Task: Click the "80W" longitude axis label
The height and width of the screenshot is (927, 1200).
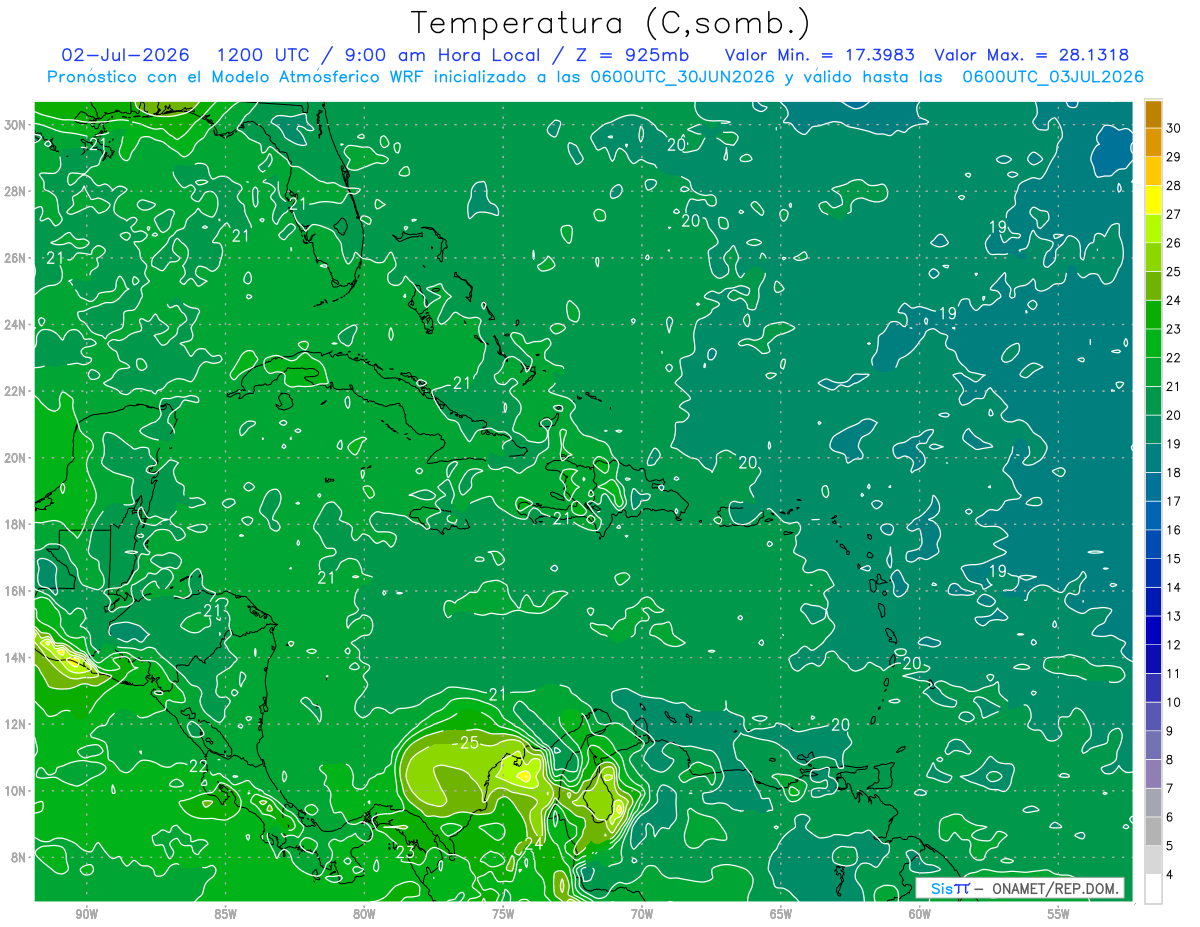Action: (364, 914)
